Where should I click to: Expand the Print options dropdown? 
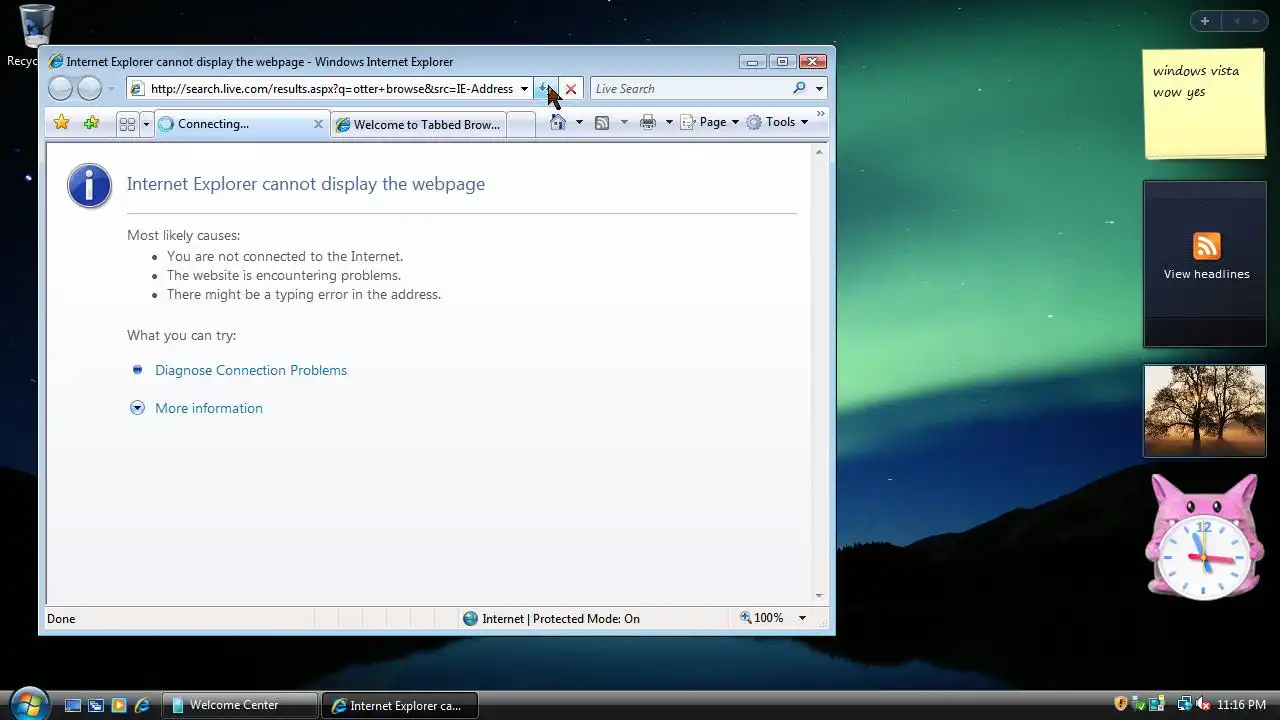668,122
